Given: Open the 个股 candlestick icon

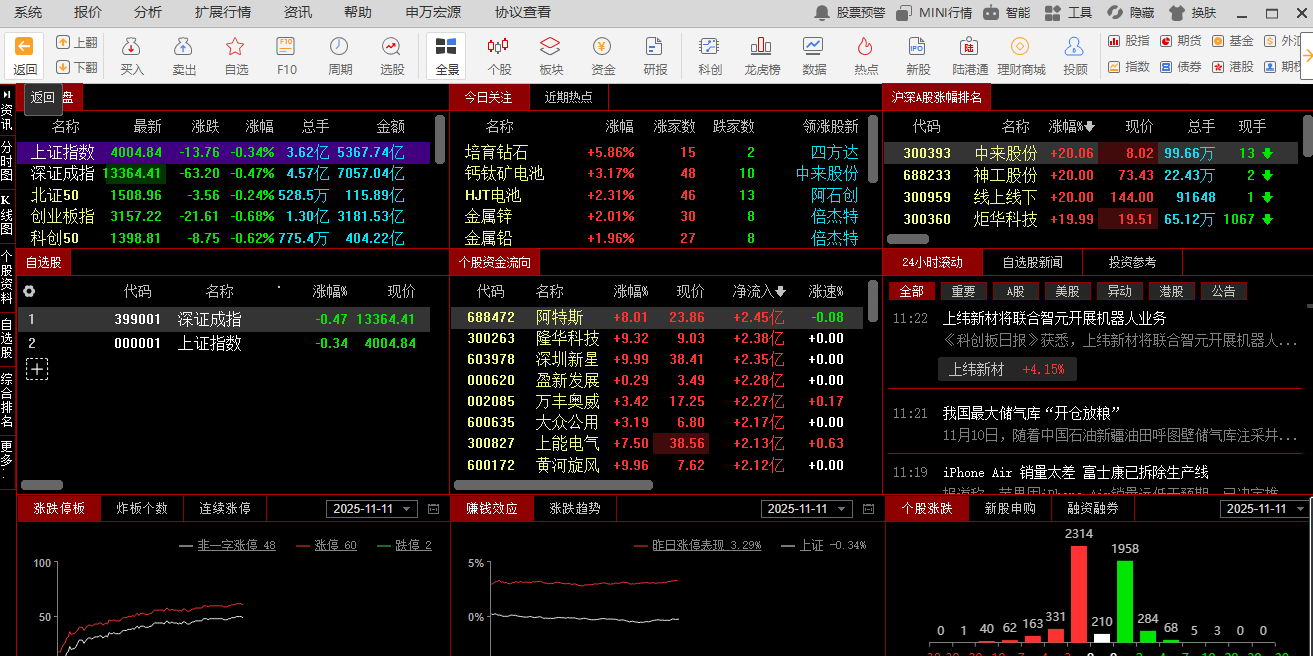Looking at the screenshot, I should tap(498, 55).
